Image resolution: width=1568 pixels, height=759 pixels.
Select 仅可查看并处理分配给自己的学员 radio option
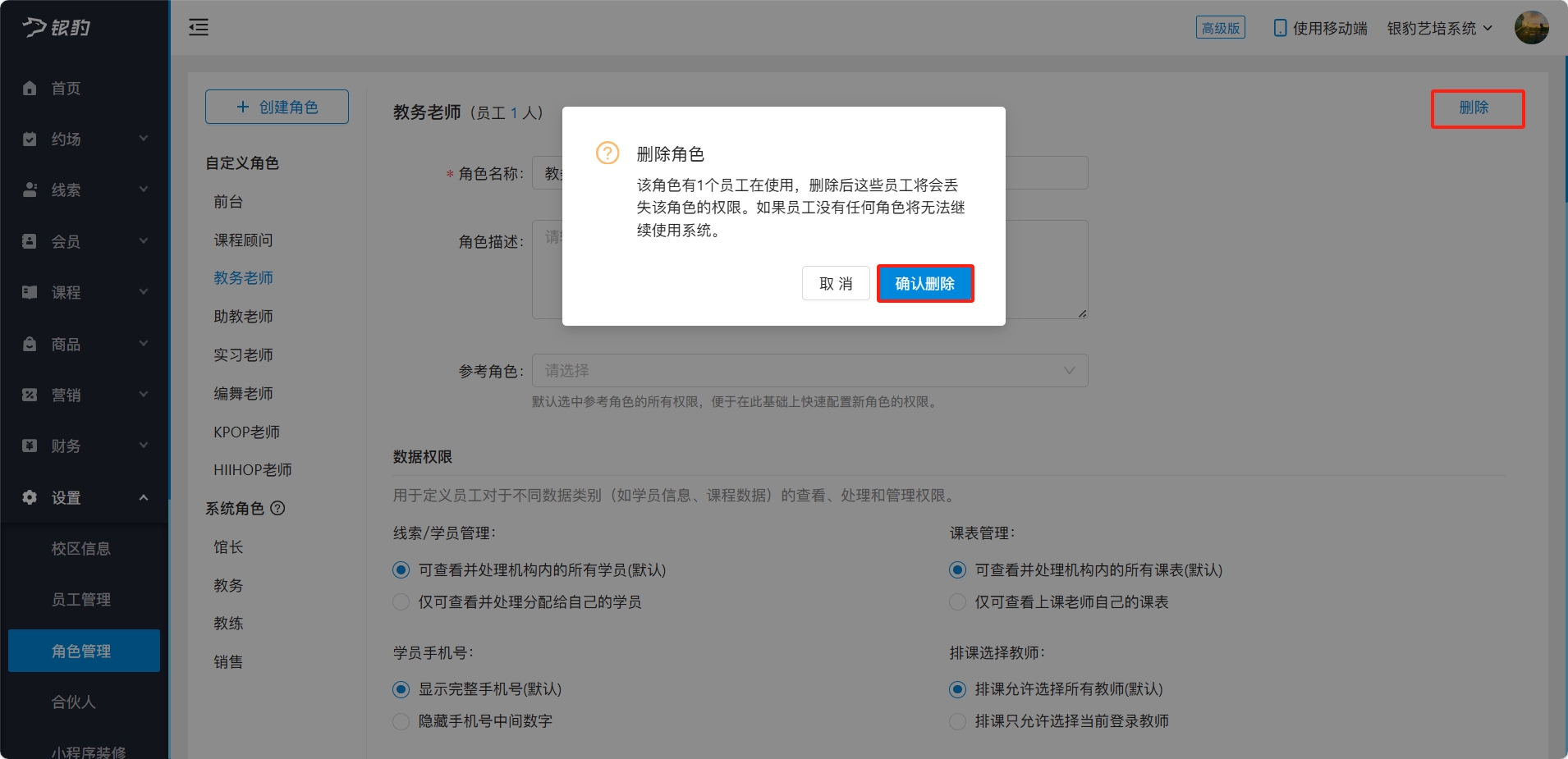pyautogui.click(x=401, y=601)
